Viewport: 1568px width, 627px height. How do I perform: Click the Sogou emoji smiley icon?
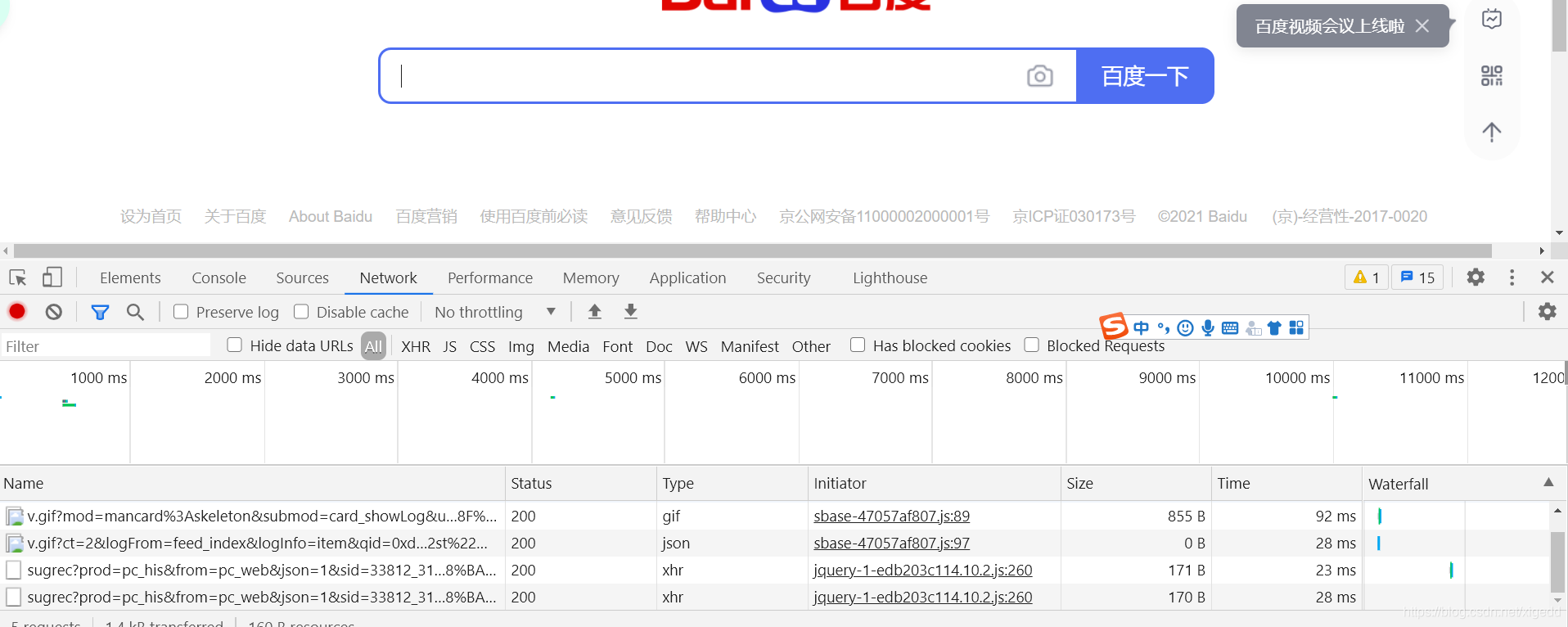(x=1185, y=328)
